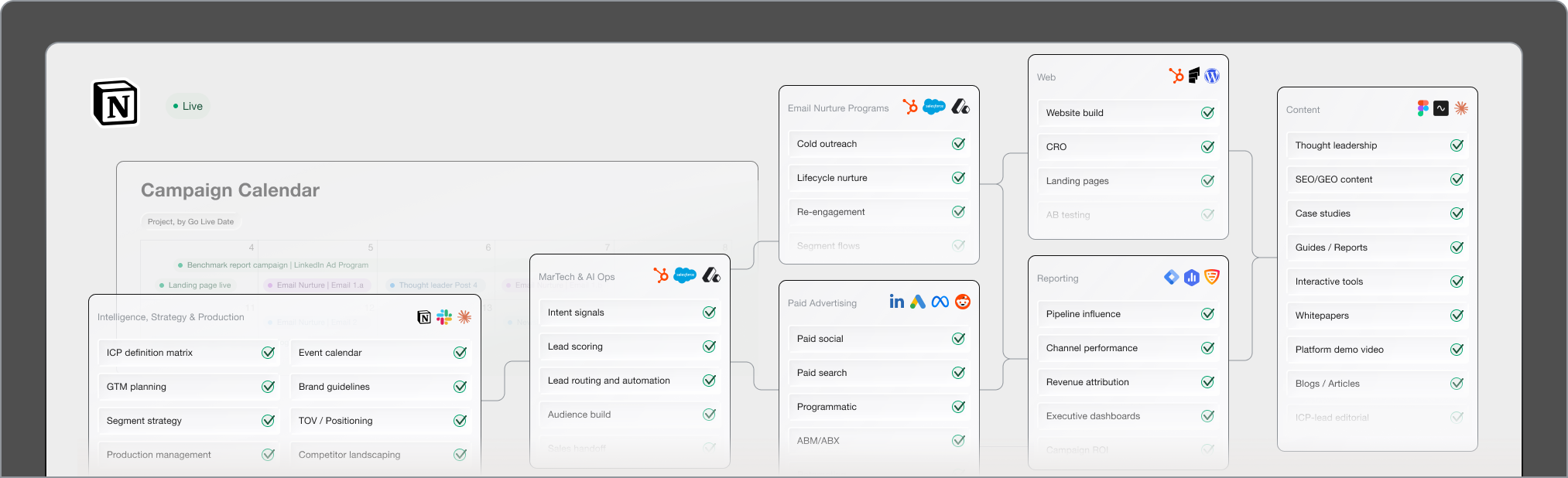The height and width of the screenshot is (478, 1568).
Task: Toggle the Cold outreach checkmark
Action: pos(958,144)
